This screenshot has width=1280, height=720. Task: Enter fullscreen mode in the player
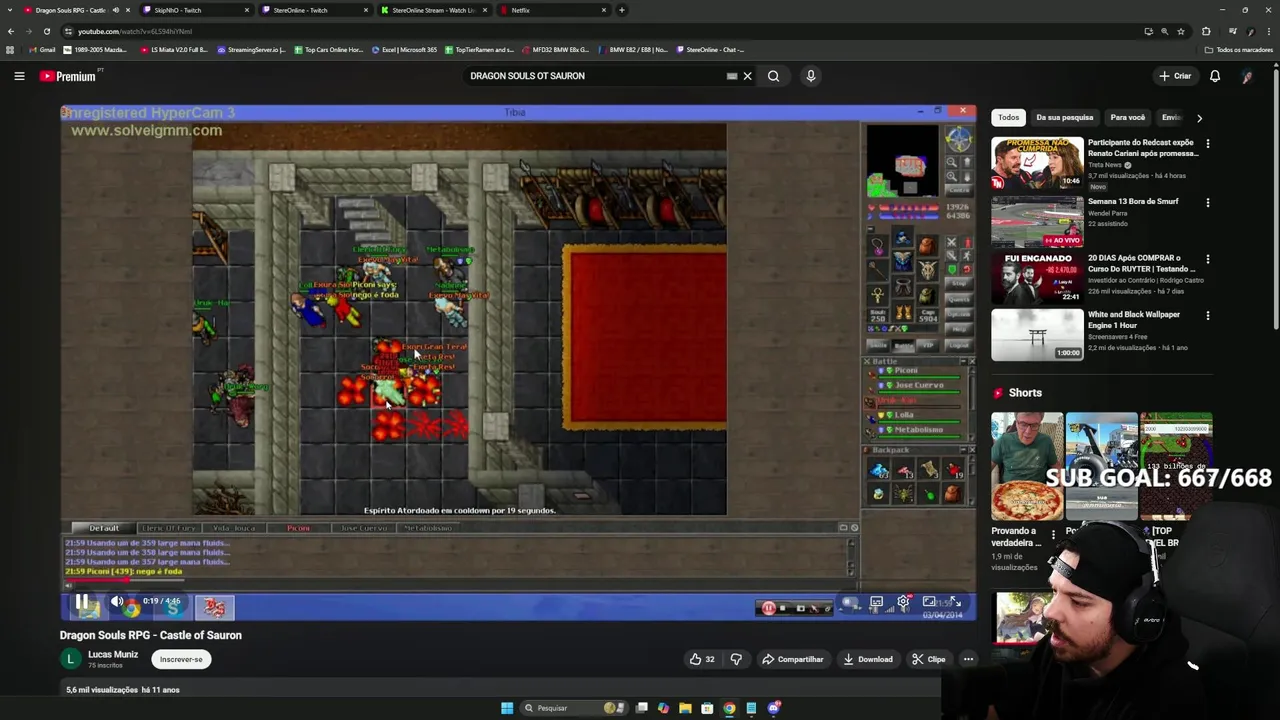point(955,602)
